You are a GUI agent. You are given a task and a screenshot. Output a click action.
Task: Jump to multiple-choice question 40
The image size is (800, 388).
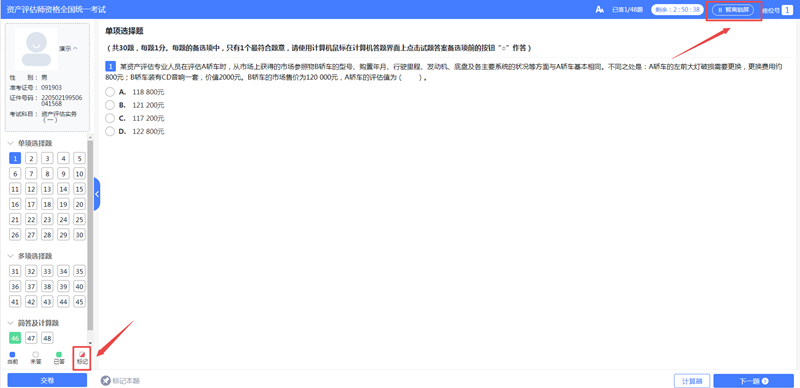pos(79,286)
